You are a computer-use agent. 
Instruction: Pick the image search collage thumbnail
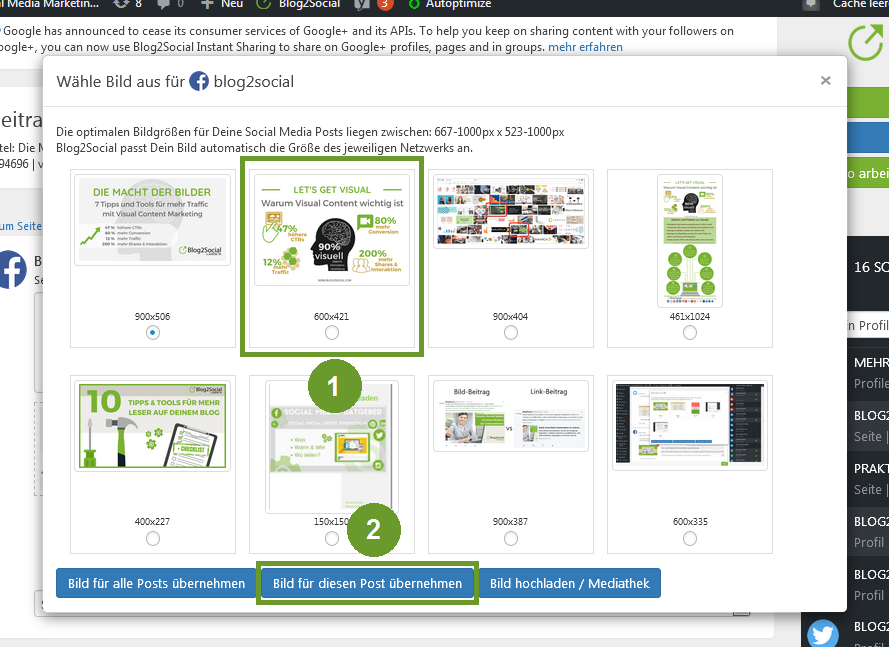coord(511,211)
